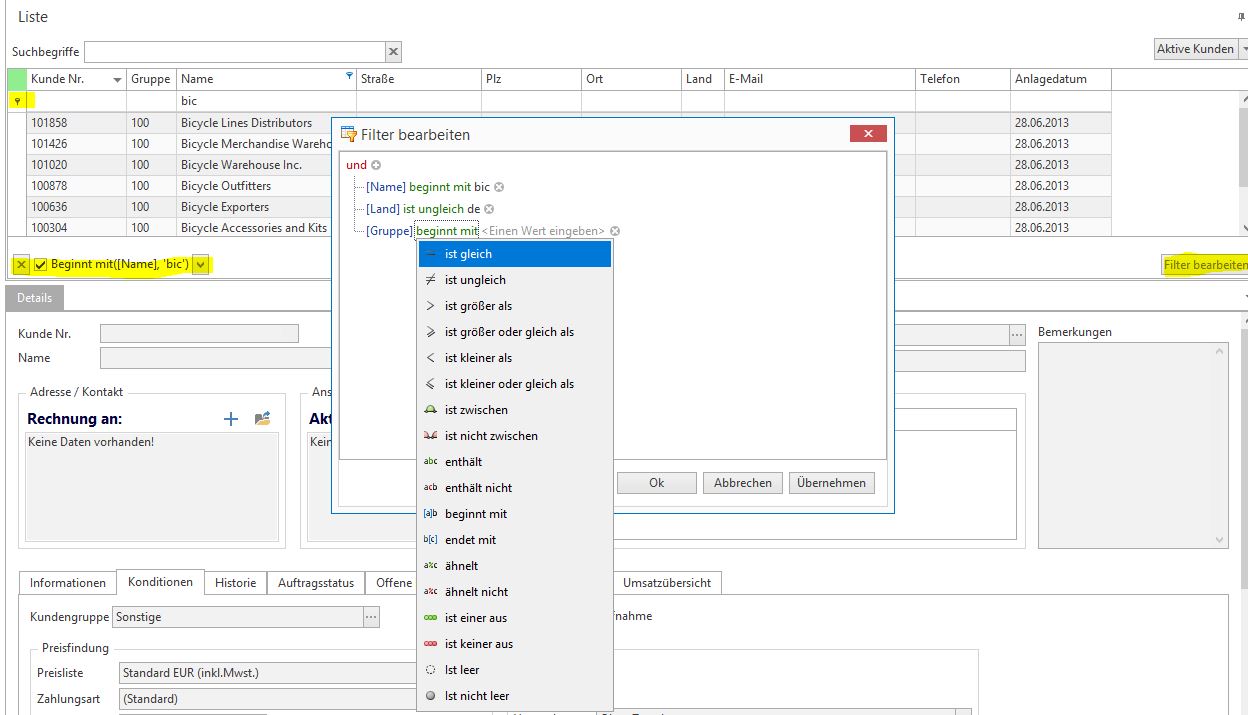Choose 'ist zwischen' operator from the list

click(476, 410)
